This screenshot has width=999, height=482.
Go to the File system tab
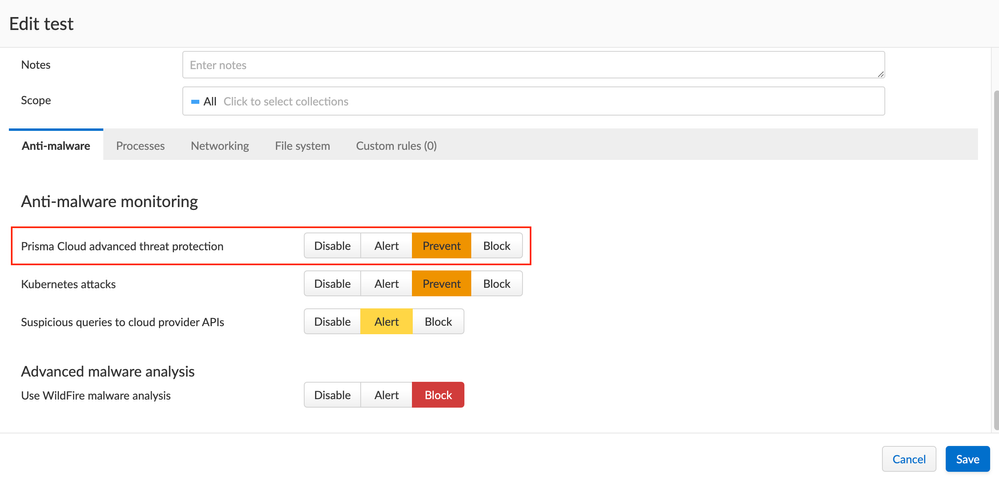[x=302, y=146]
